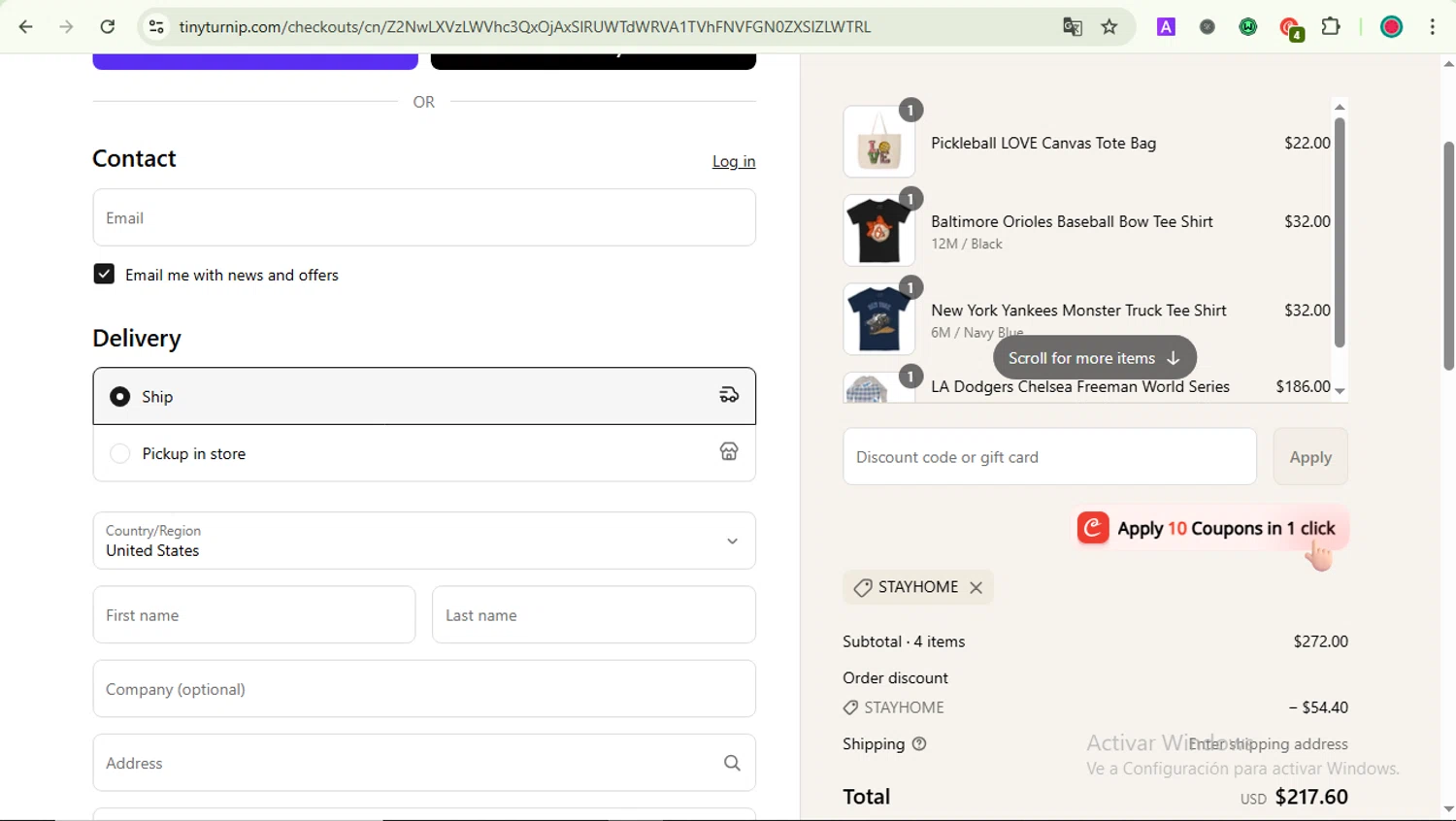1456x821 pixels.
Task: Focus the Email input field
Action: pos(424,217)
